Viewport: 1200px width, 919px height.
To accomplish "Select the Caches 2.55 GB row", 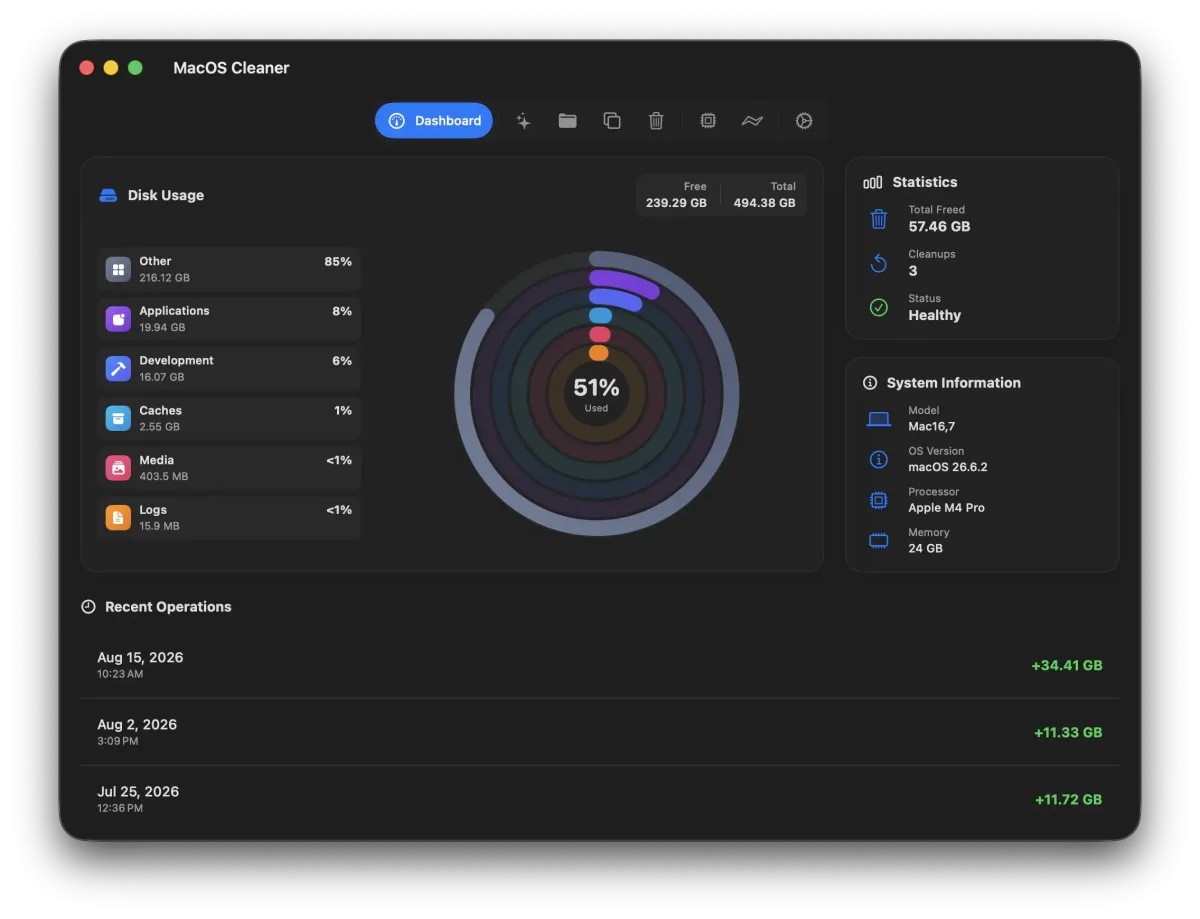I will (230, 419).
